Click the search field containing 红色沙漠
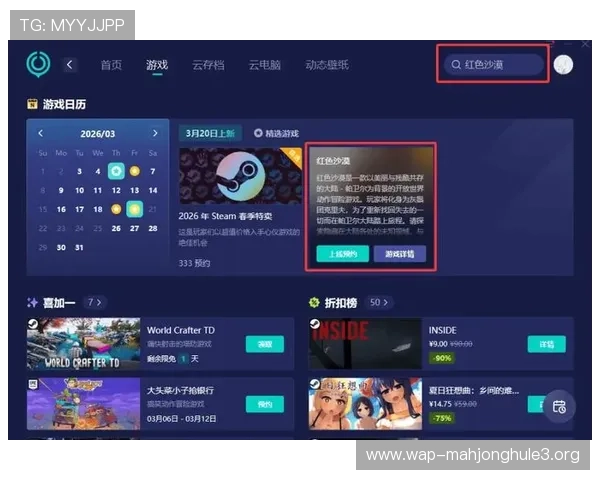 click(500, 65)
